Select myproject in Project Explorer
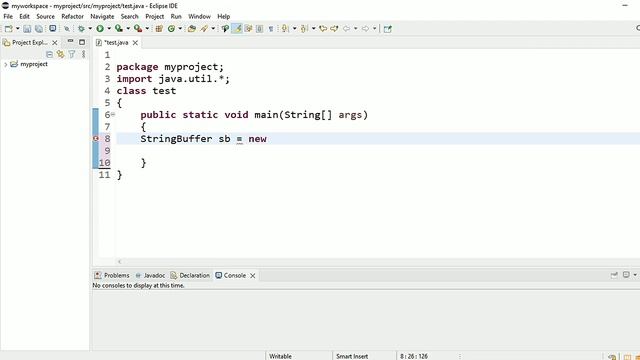640x360 pixels. (x=34, y=64)
